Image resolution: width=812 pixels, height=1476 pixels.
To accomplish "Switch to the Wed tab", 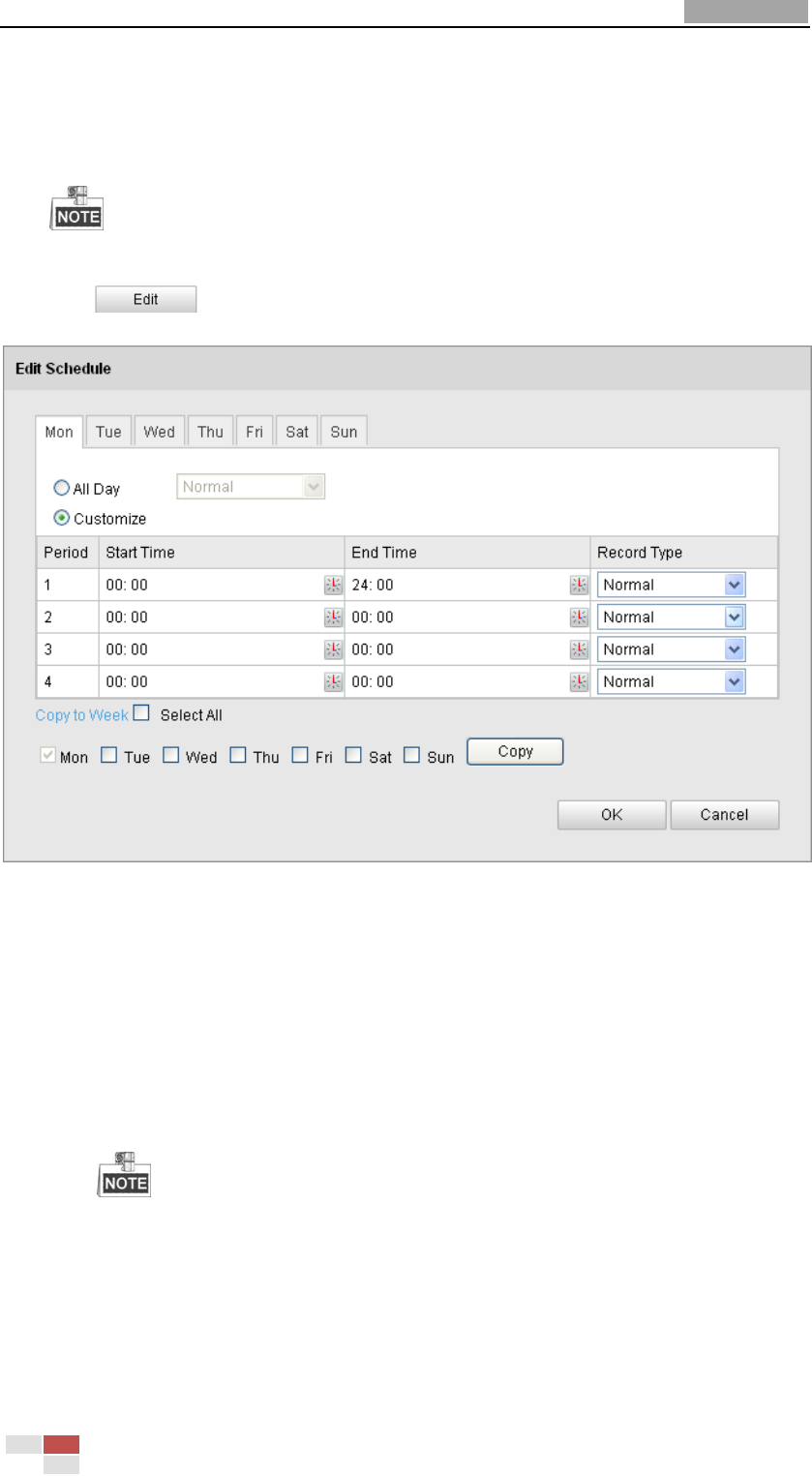I will 159,432.
